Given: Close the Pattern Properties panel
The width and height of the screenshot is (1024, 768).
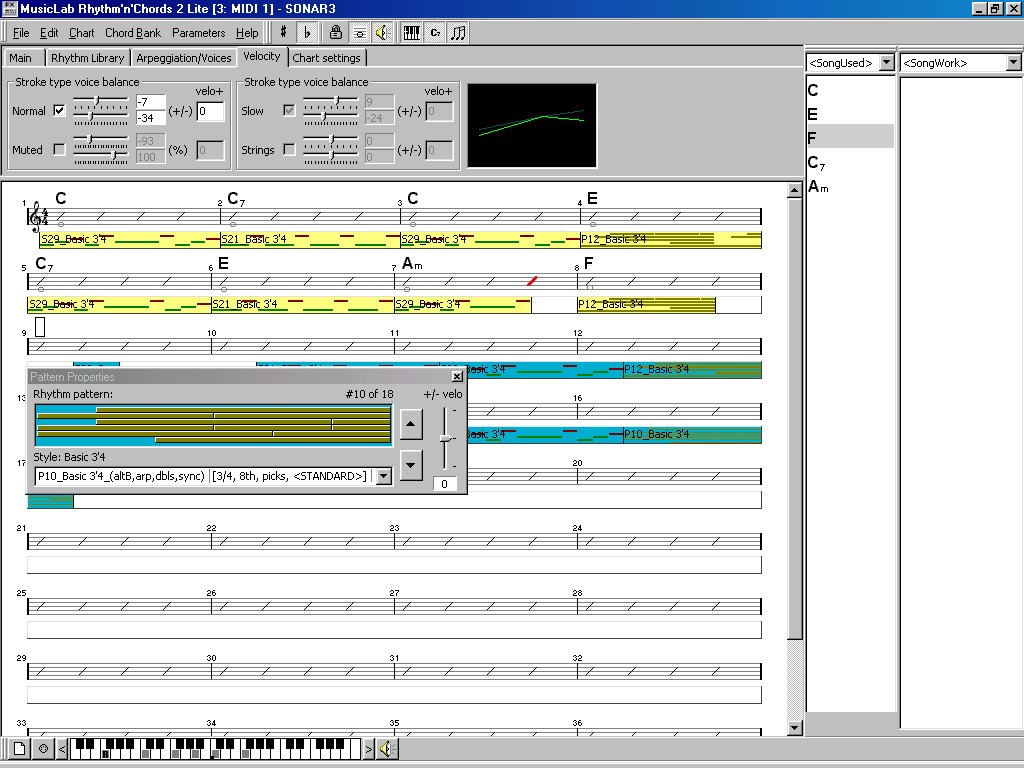Looking at the screenshot, I should (x=457, y=376).
